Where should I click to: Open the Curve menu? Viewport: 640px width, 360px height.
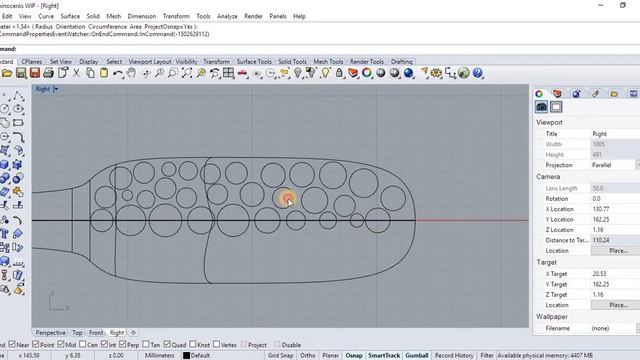click(x=46, y=16)
